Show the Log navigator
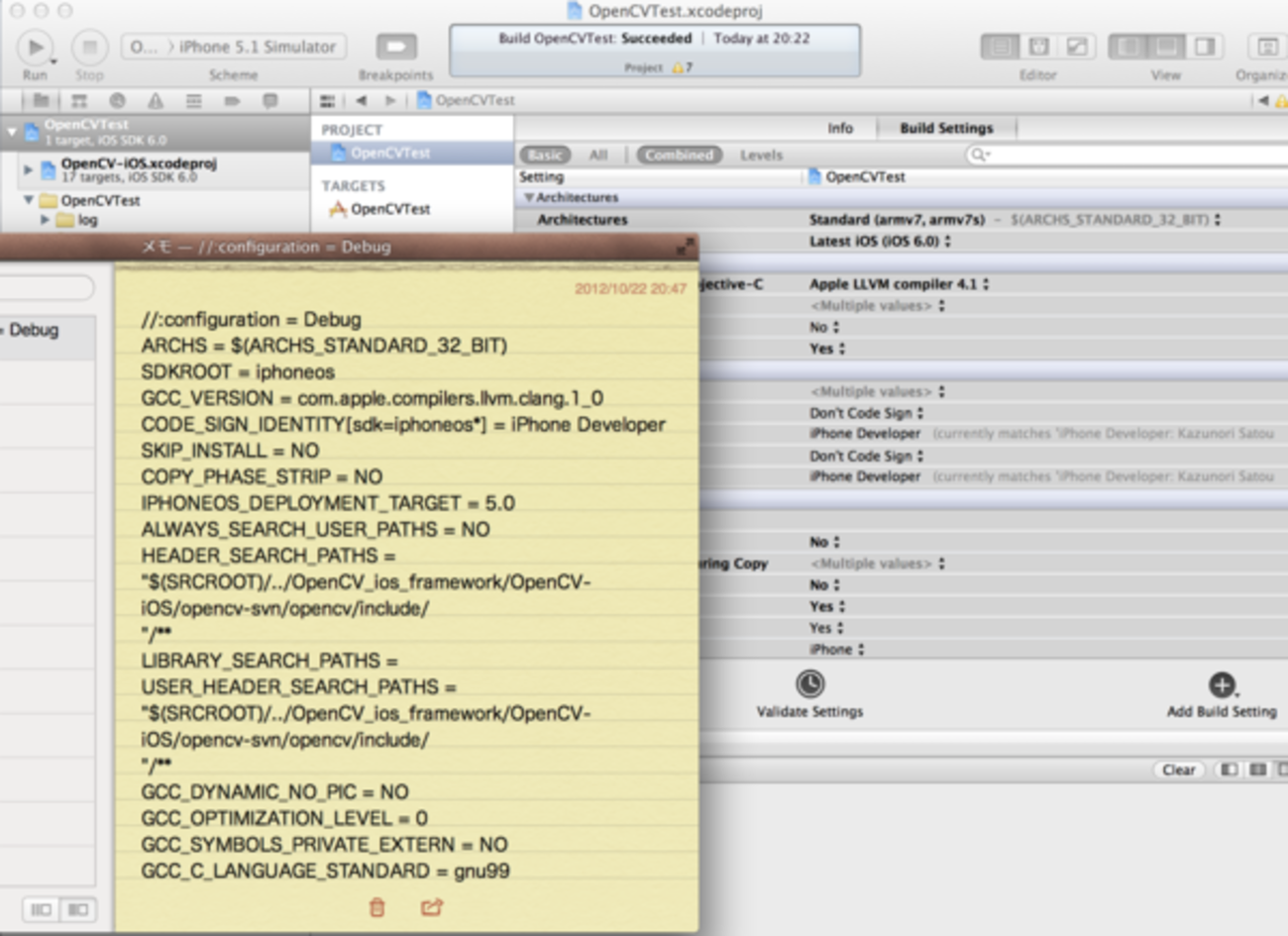Screen dimensions: 1288x936 (269, 100)
